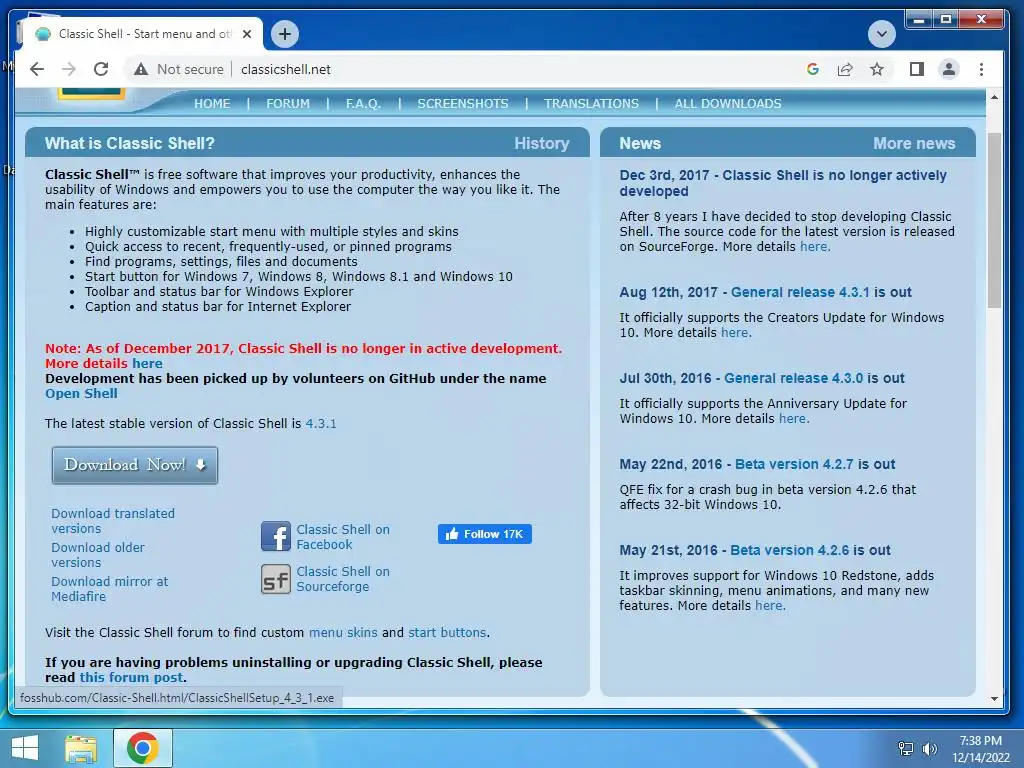This screenshot has height=768, width=1024.
Task: Open 'Classic Shell is no longer actively developed' headline
Action: point(783,184)
